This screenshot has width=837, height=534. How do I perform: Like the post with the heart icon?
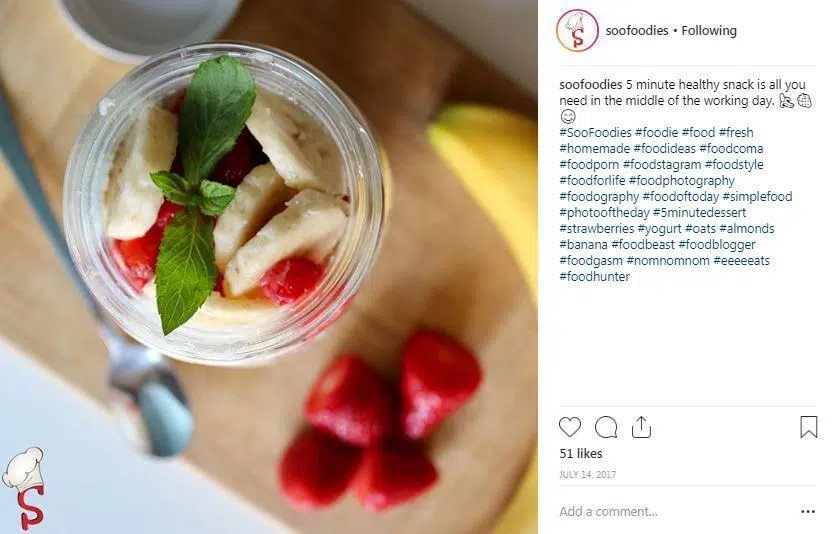point(570,427)
